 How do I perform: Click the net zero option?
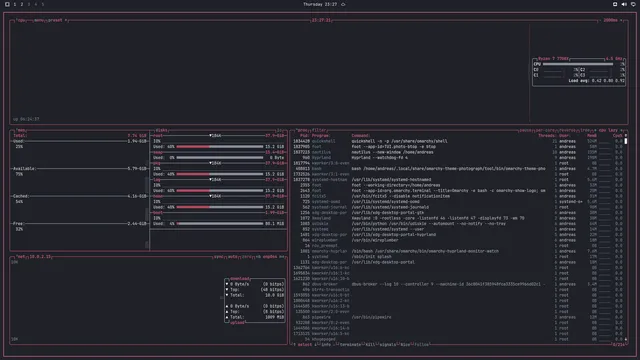(x=247, y=257)
